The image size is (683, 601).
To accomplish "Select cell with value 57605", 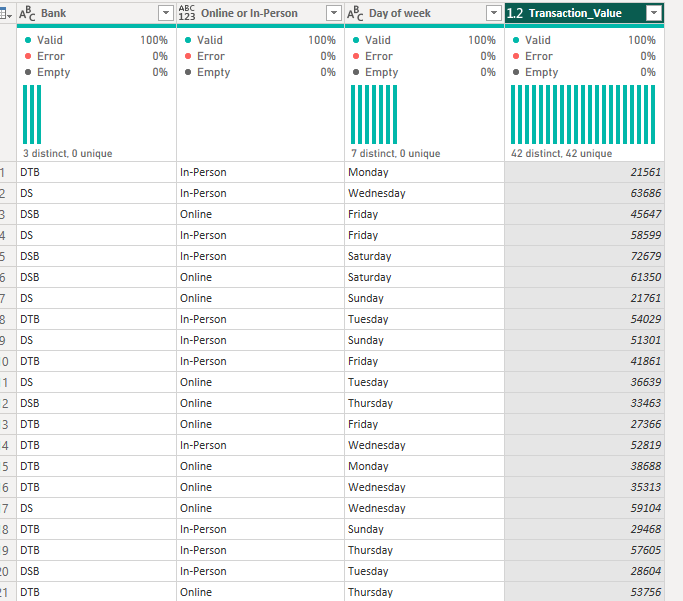I will 584,550.
